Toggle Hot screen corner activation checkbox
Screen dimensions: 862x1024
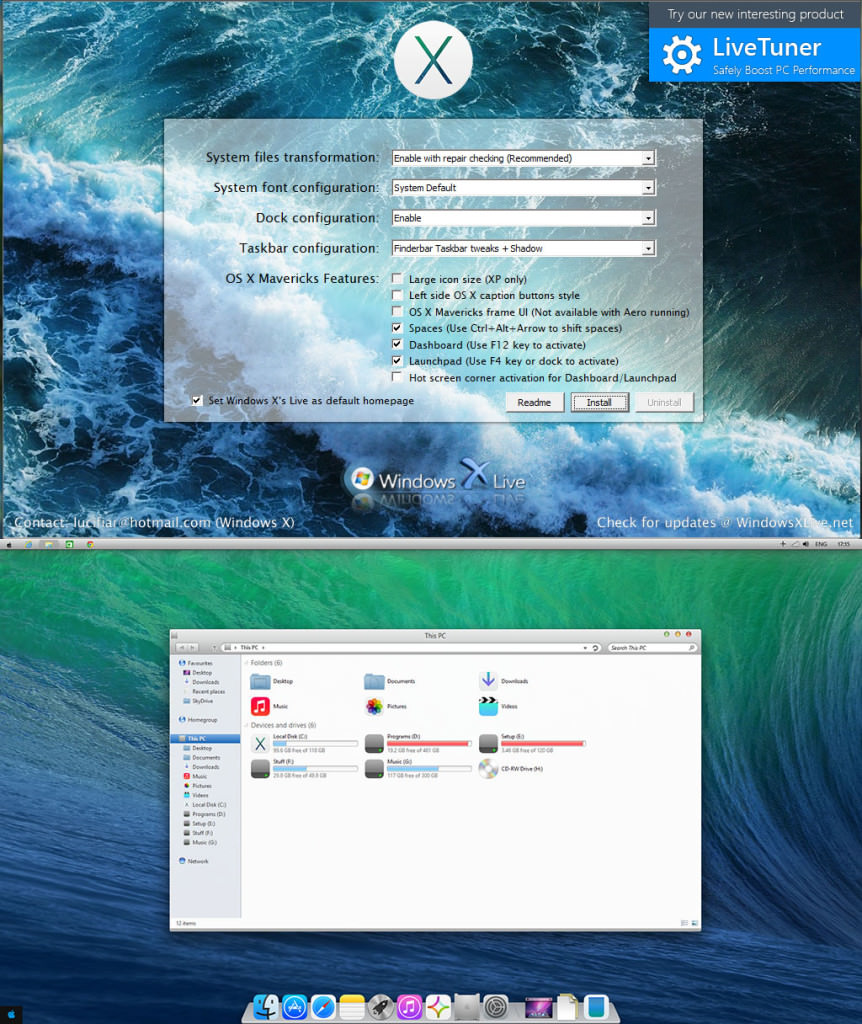397,378
